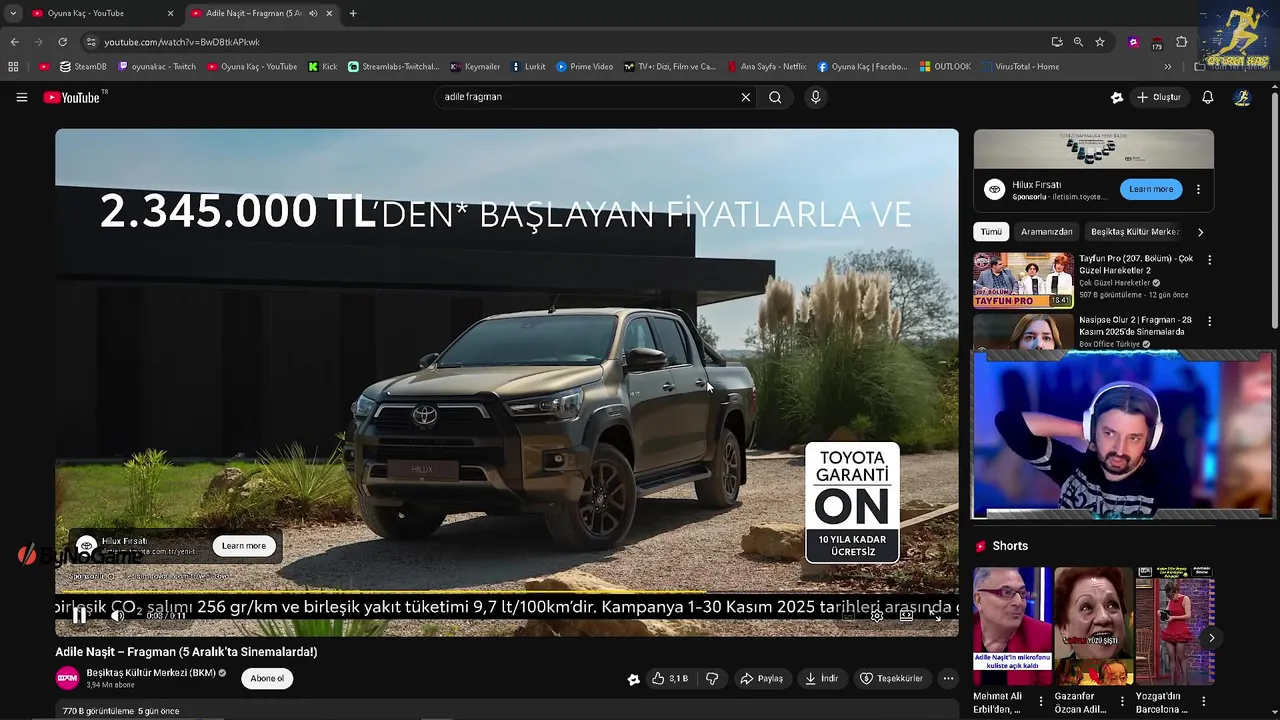Open options for Mehmet Ali Erbil short
Viewport: 1280px width, 720px height.
(1041, 702)
